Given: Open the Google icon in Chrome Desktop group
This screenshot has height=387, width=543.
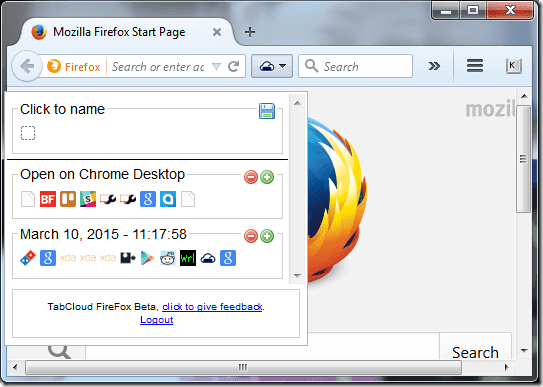Looking at the screenshot, I should pos(148,199).
